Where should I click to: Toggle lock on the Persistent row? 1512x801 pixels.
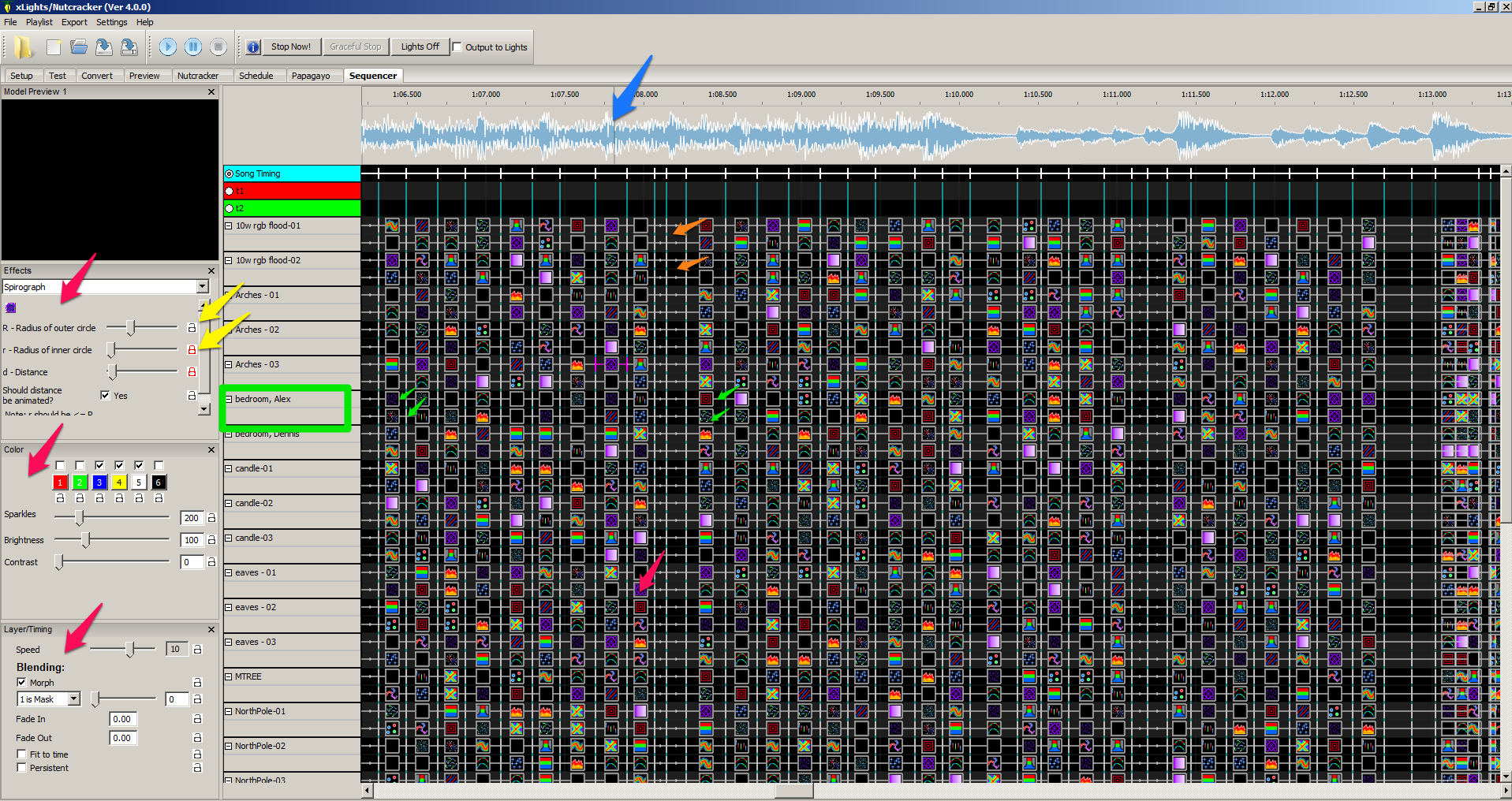pos(197,767)
